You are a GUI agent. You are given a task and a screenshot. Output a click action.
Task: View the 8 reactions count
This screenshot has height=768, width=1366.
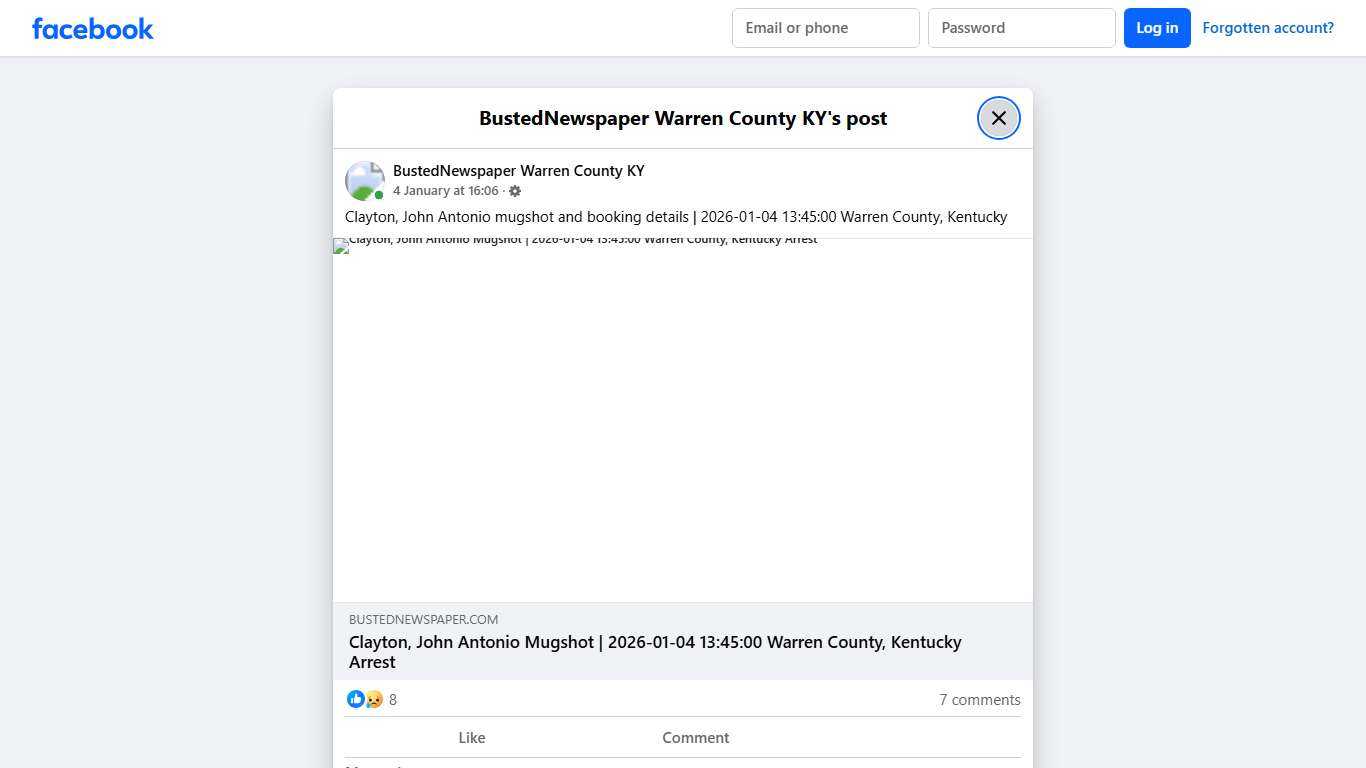coord(393,700)
